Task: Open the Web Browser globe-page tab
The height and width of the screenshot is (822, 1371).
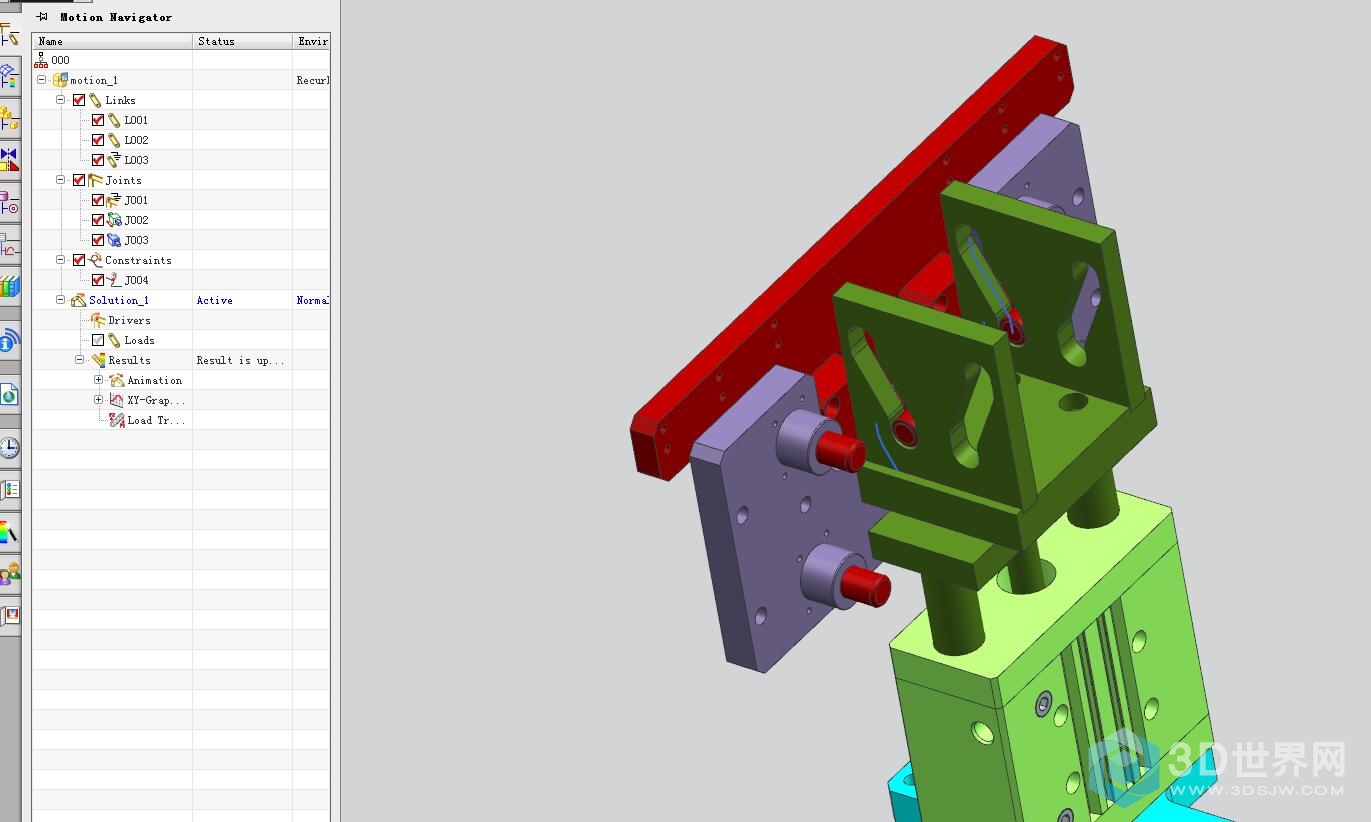Action: coord(9,396)
